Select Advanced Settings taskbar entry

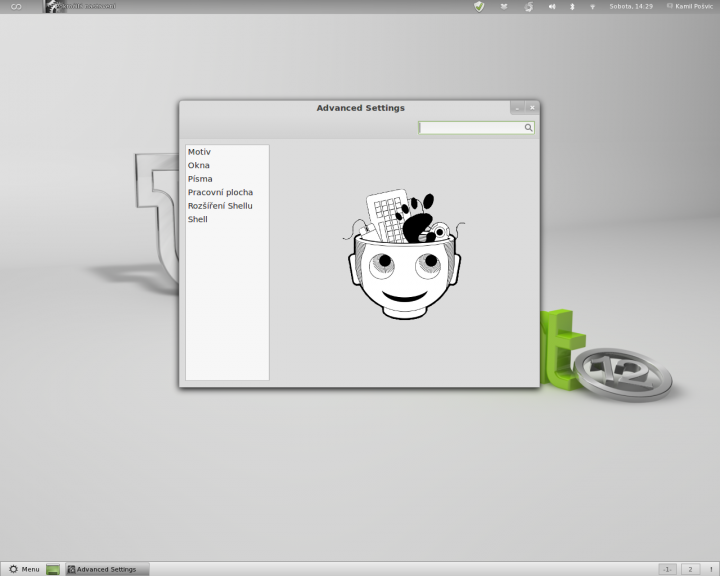coord(107,569)
